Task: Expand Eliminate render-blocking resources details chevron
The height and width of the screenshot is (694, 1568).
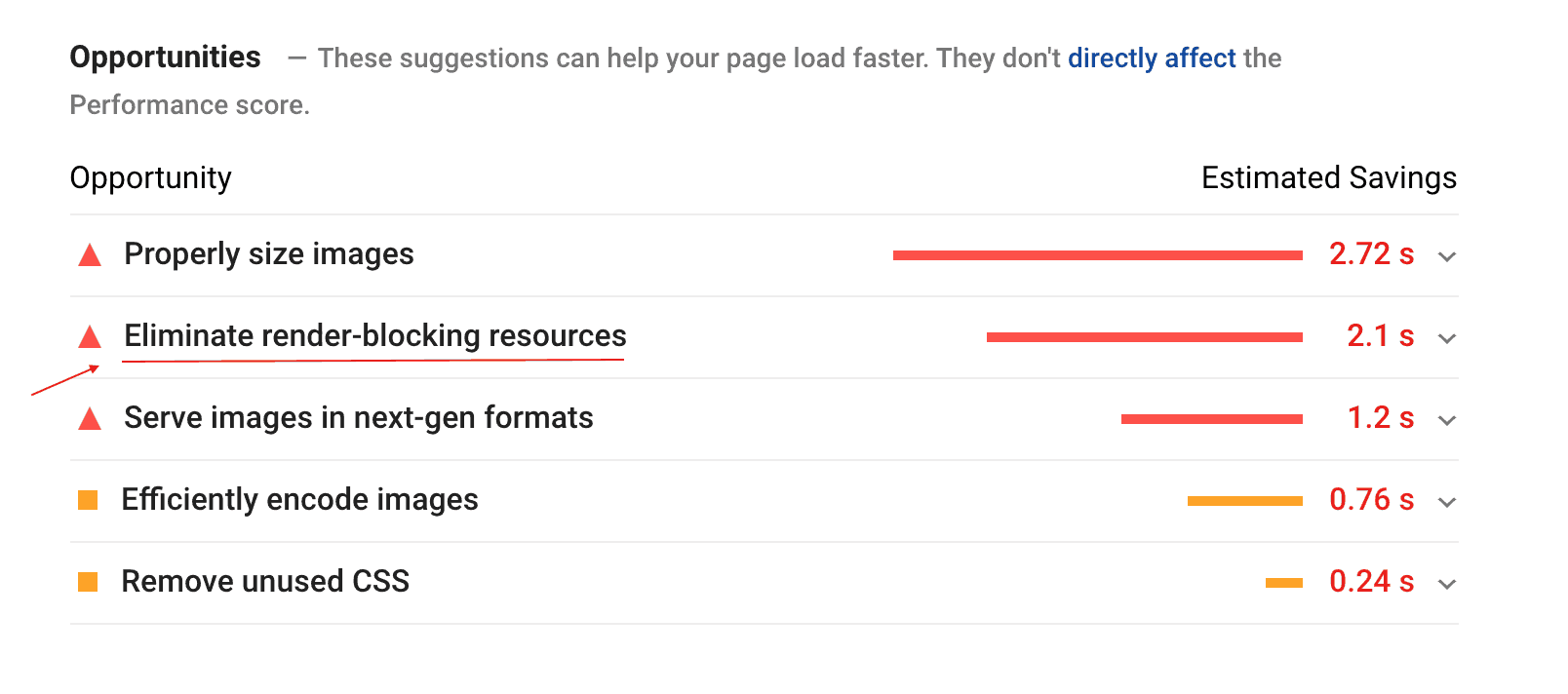Action: pyautogui.click(x=1447, y=338)
